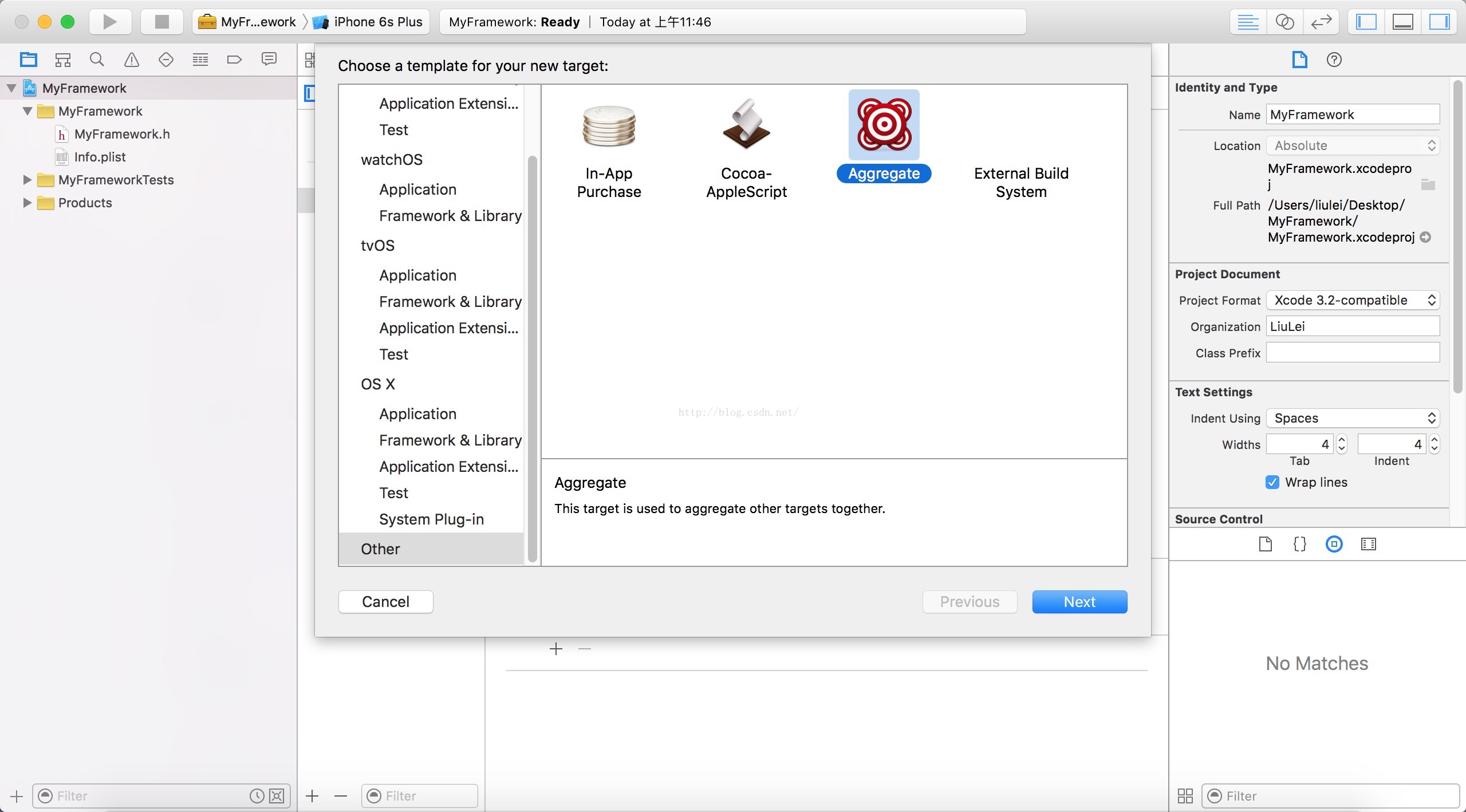Open the Test navigator diamond icon
The width and height of the screenshot is (1466, 812).
(x=166, y=60)
